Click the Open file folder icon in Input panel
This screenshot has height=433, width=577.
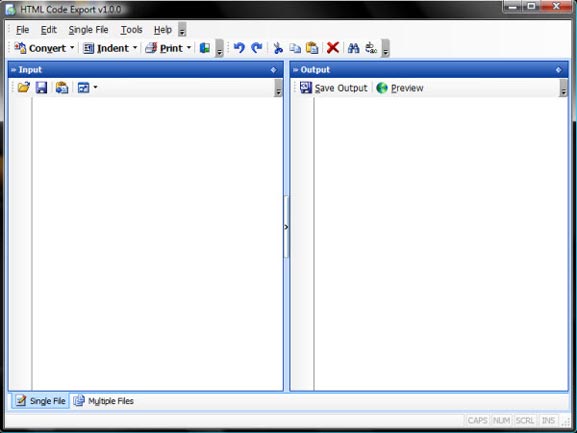[x=24, y=88]
